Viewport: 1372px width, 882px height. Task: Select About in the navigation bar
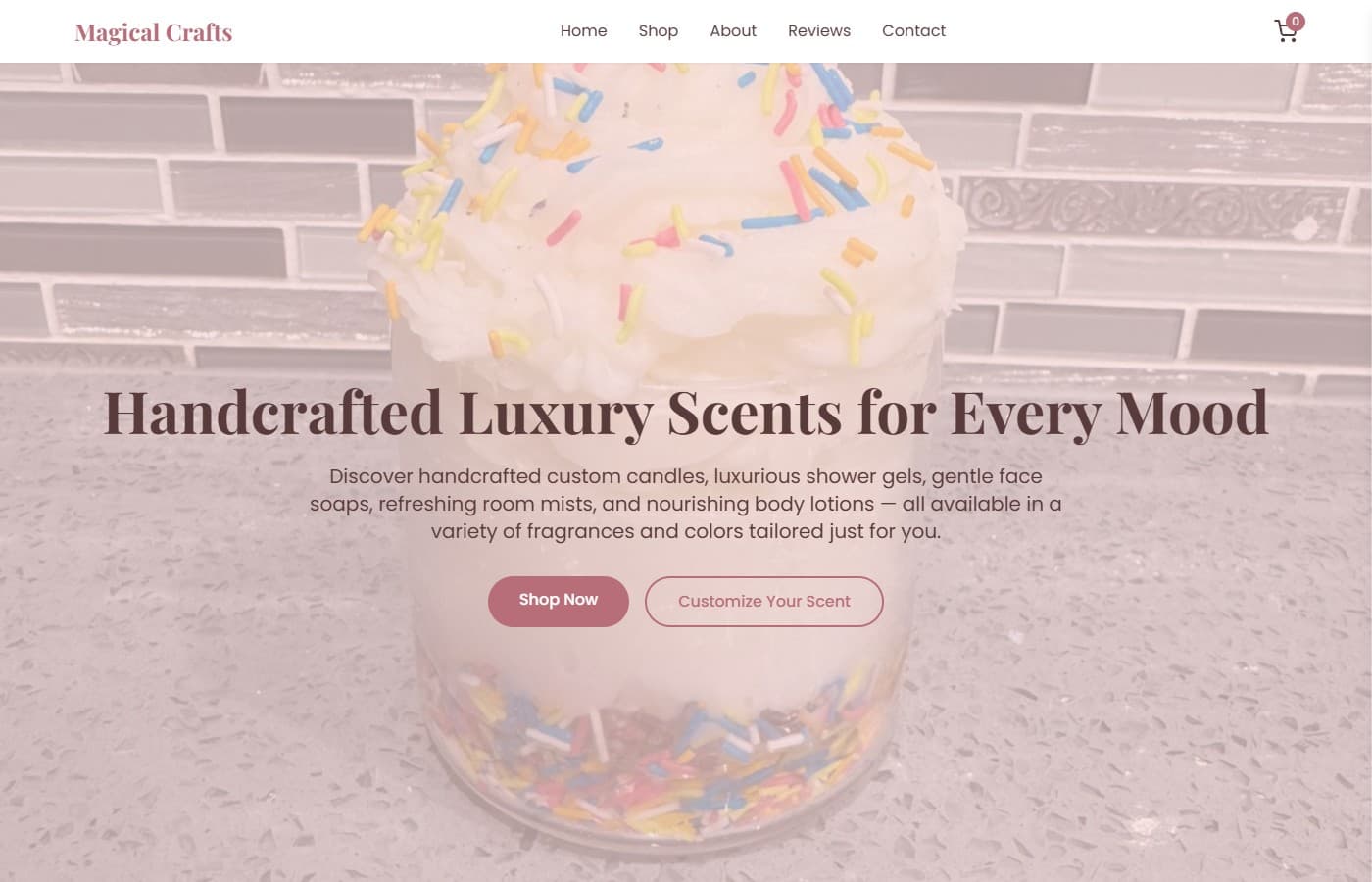[733, 31]
